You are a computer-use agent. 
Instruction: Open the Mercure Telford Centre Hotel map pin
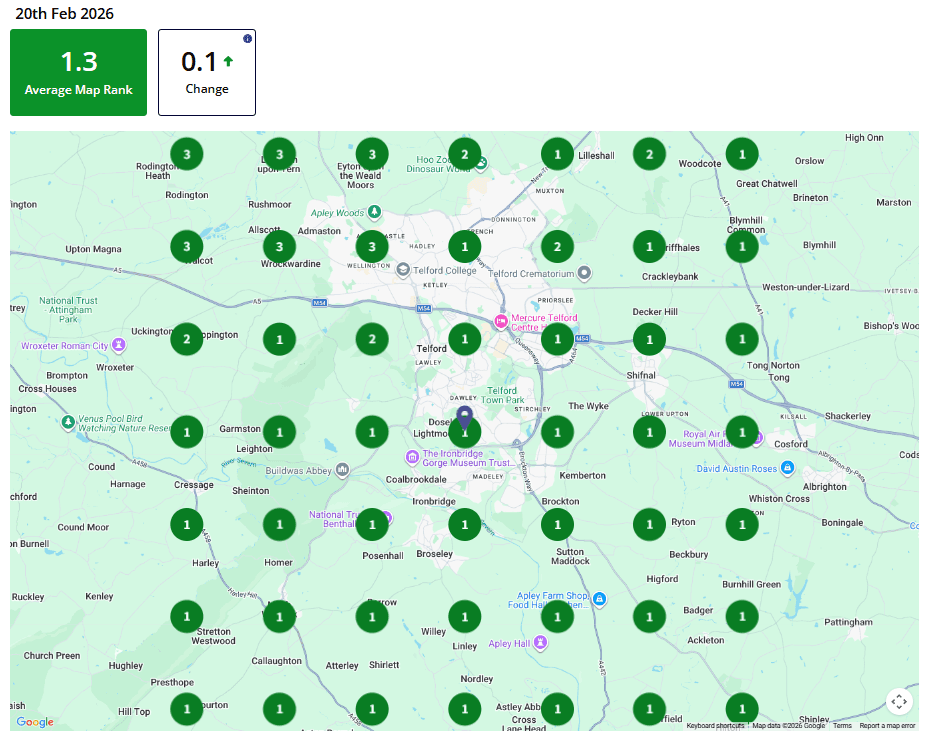coord(500,320)
